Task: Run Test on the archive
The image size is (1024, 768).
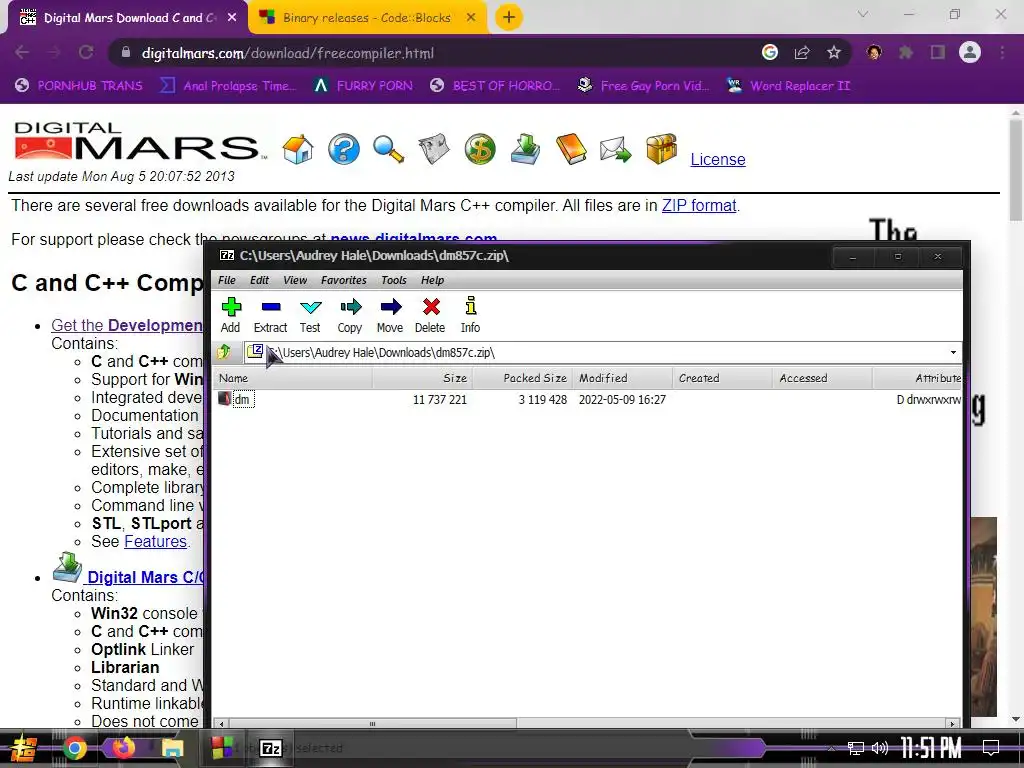Action: 310,315
